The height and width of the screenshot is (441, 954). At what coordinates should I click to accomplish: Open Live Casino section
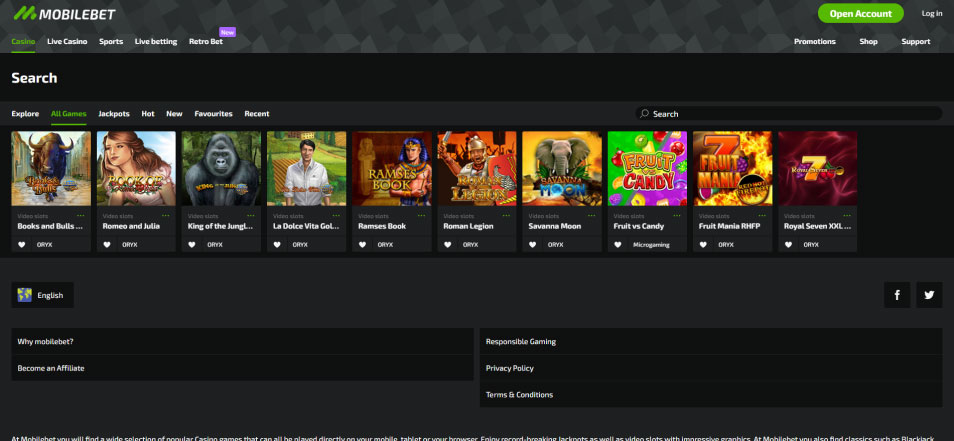[x=67, y=41]
